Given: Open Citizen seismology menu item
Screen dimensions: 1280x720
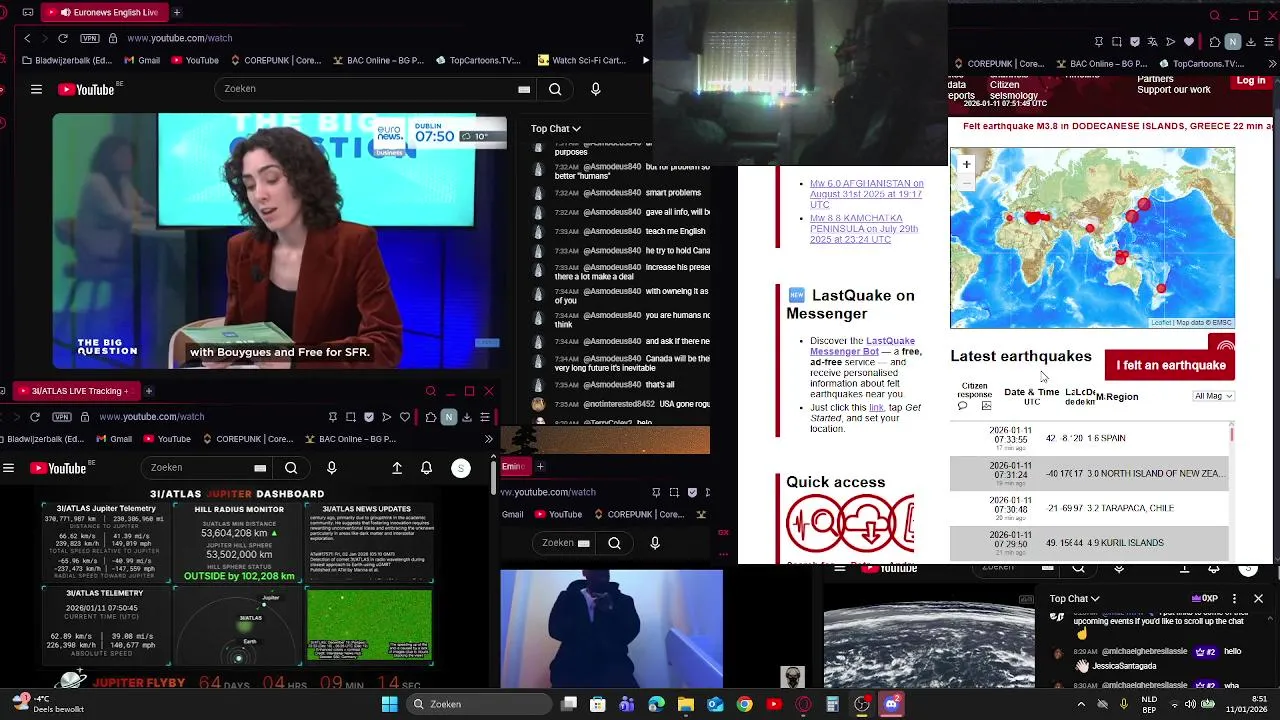Looking at the screenshot, I should click(1014, 90).
